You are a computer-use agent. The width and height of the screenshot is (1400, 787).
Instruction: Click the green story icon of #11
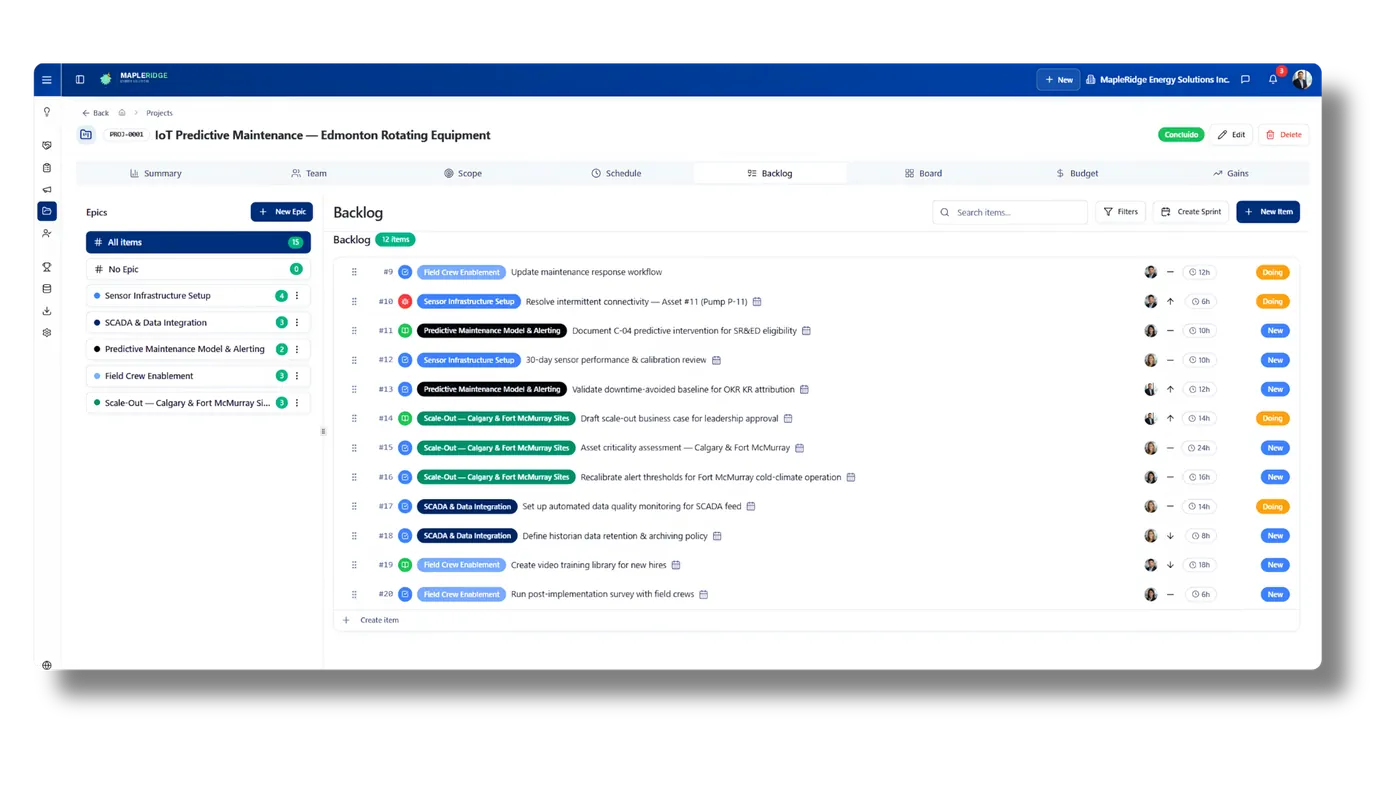coord(405,330)
